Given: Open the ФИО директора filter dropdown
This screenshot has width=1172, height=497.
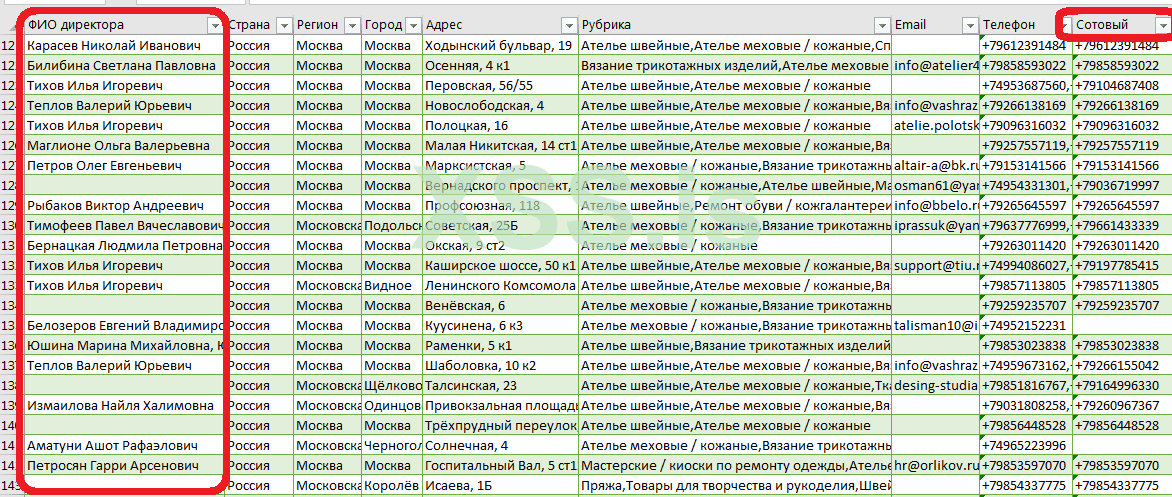Looking at the screenshot, I should 215,25.
